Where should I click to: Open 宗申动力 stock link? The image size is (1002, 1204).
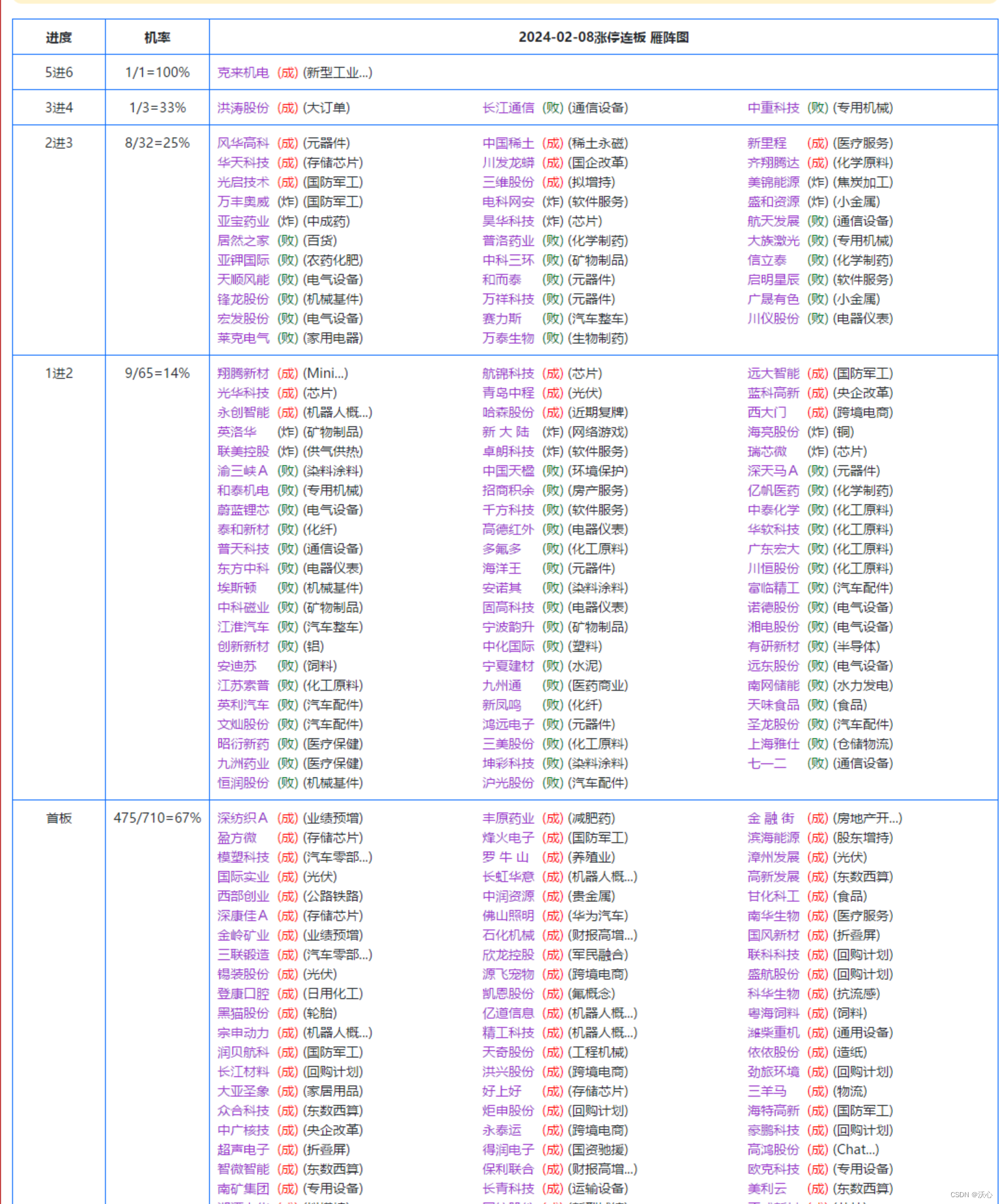(243, 1032)
